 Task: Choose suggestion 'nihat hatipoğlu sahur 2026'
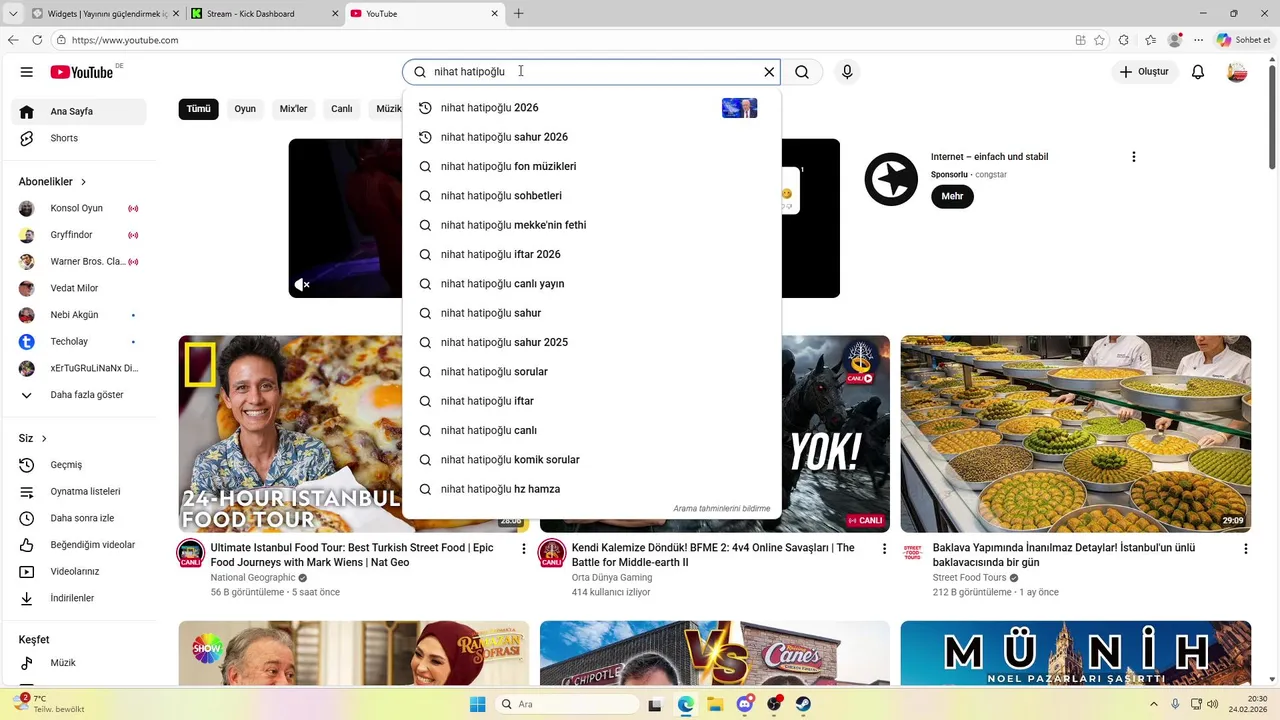pyautogui.click(x=591, y=137)
